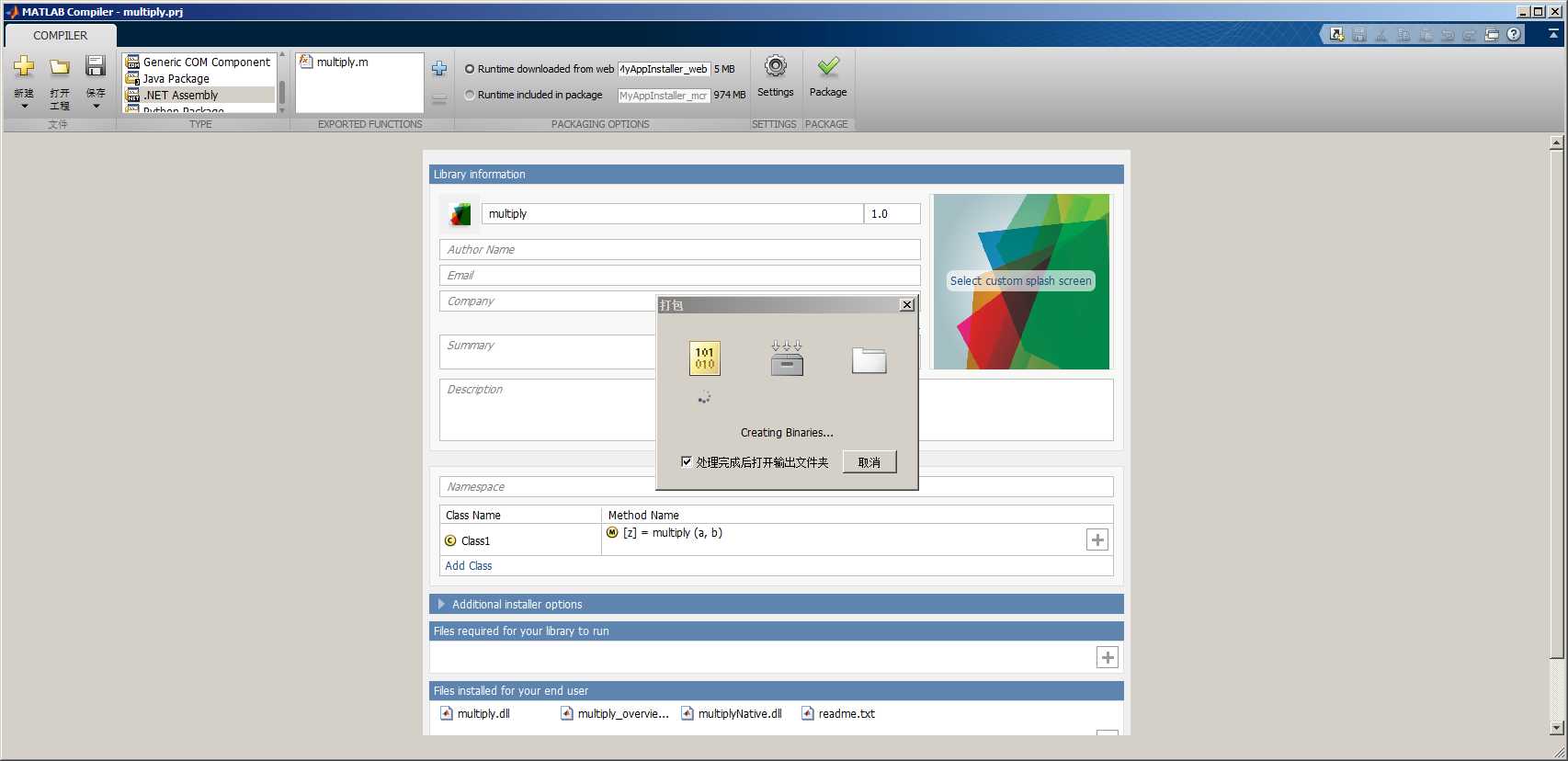Open the dropdown arrow under New (新建)

tap(24, 107)
